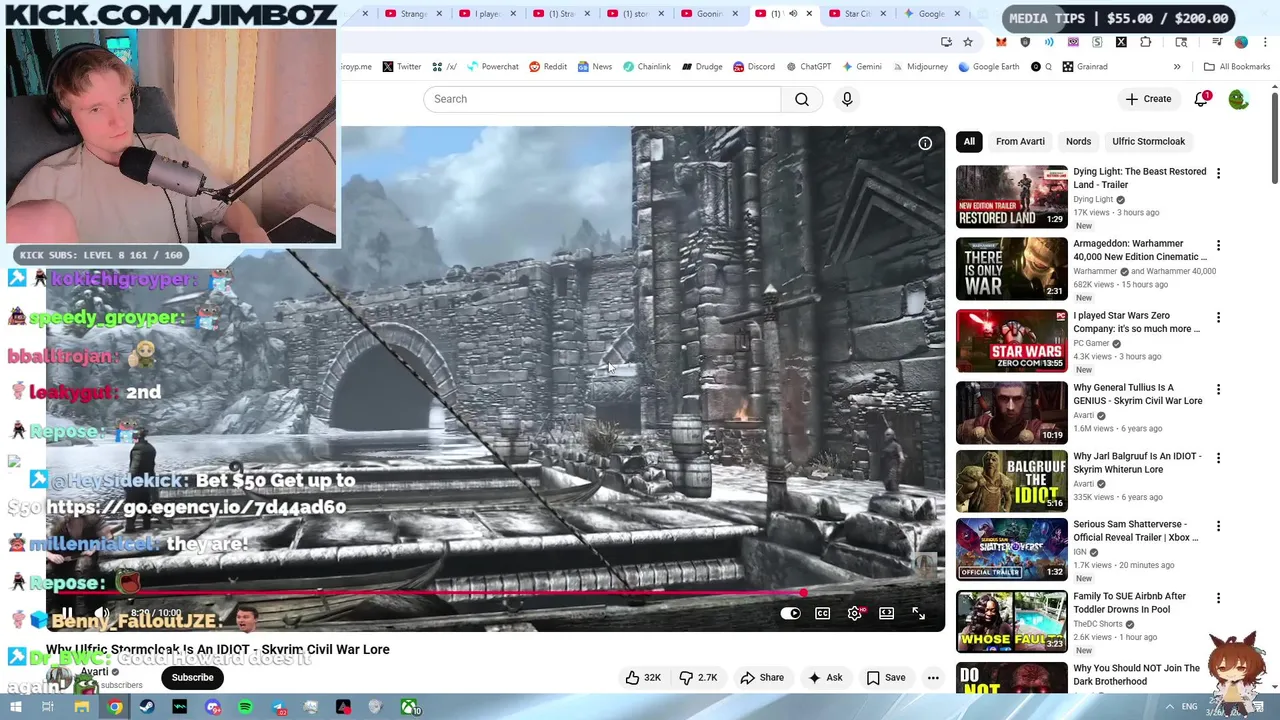This screenshot has width=1280, height=720.
Task: Open the All Bookmarks folder
Action: pyautogui.click(x=1236, y=67)
